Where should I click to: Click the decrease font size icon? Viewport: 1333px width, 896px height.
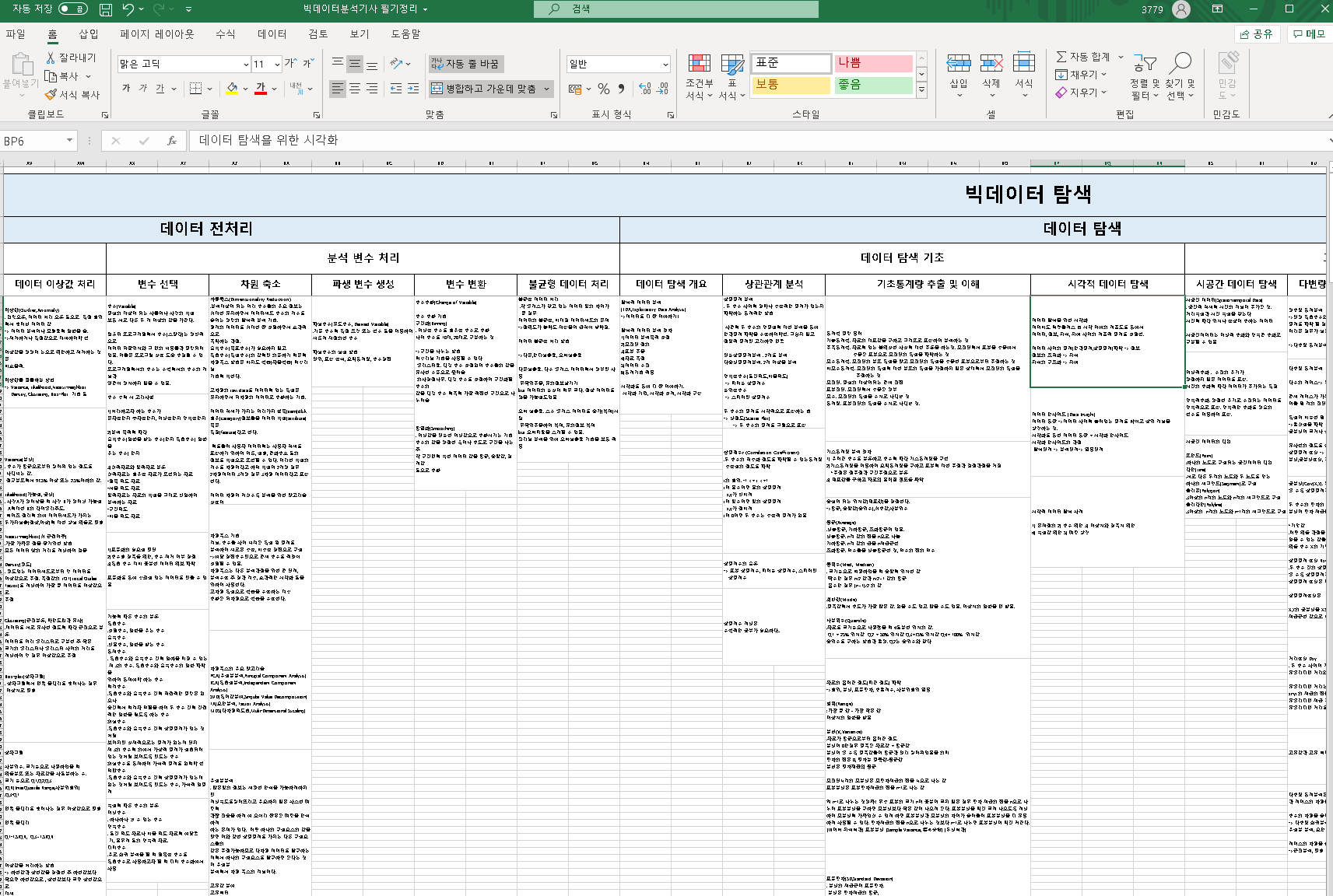308,63
